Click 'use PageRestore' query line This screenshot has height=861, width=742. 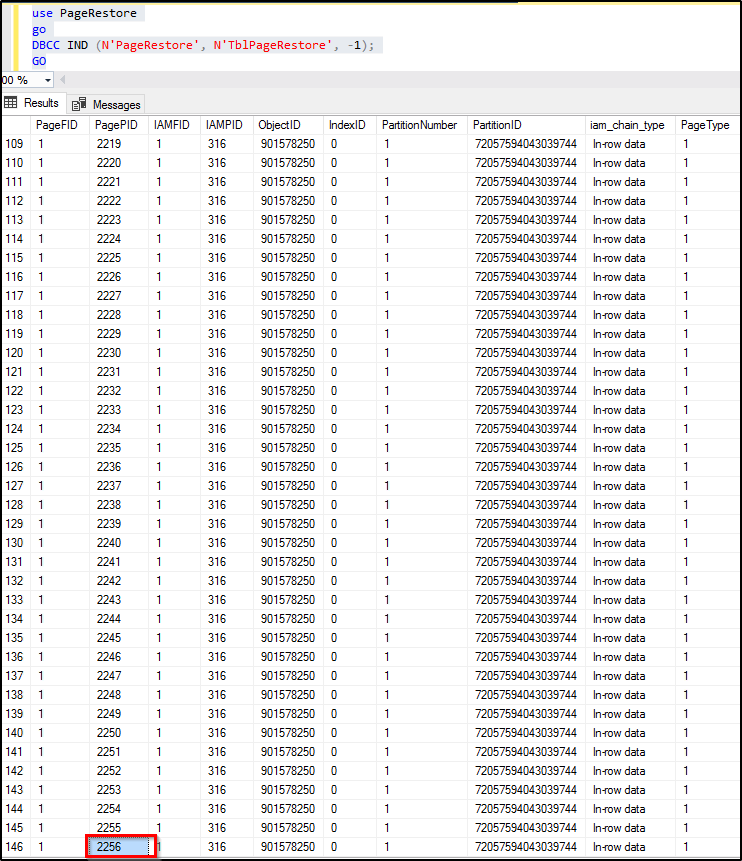point(84,13)
